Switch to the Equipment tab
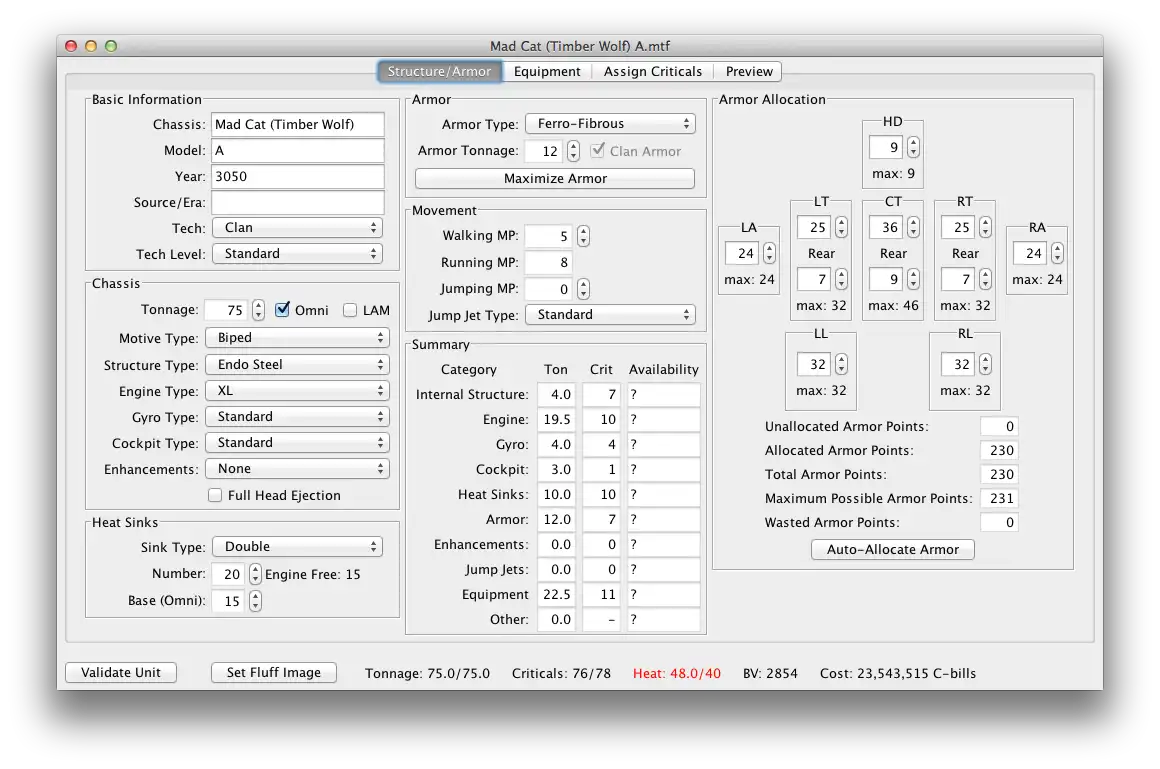1160x769 pixels. pos(547,72)
